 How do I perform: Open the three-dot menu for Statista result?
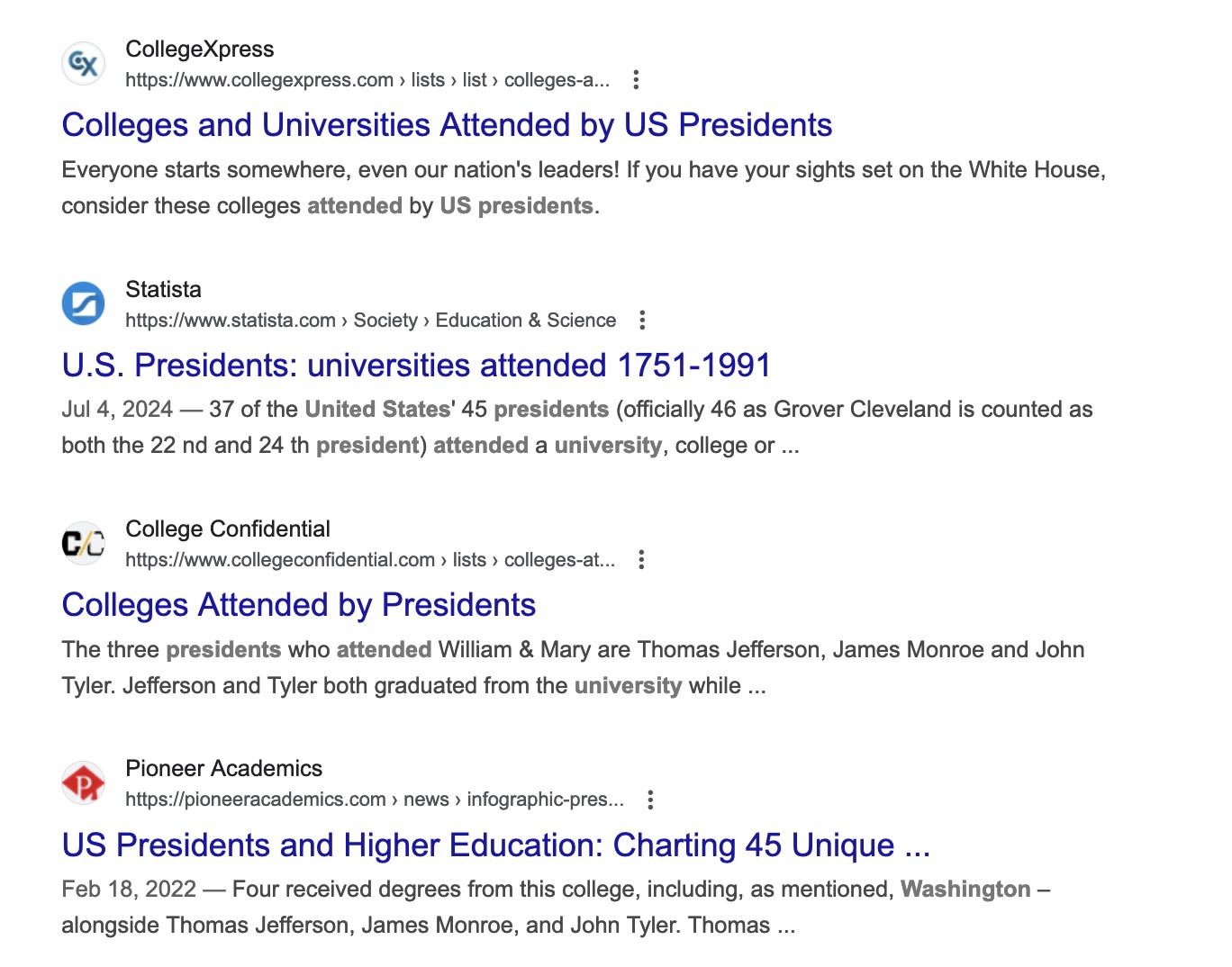click(642, 320)
